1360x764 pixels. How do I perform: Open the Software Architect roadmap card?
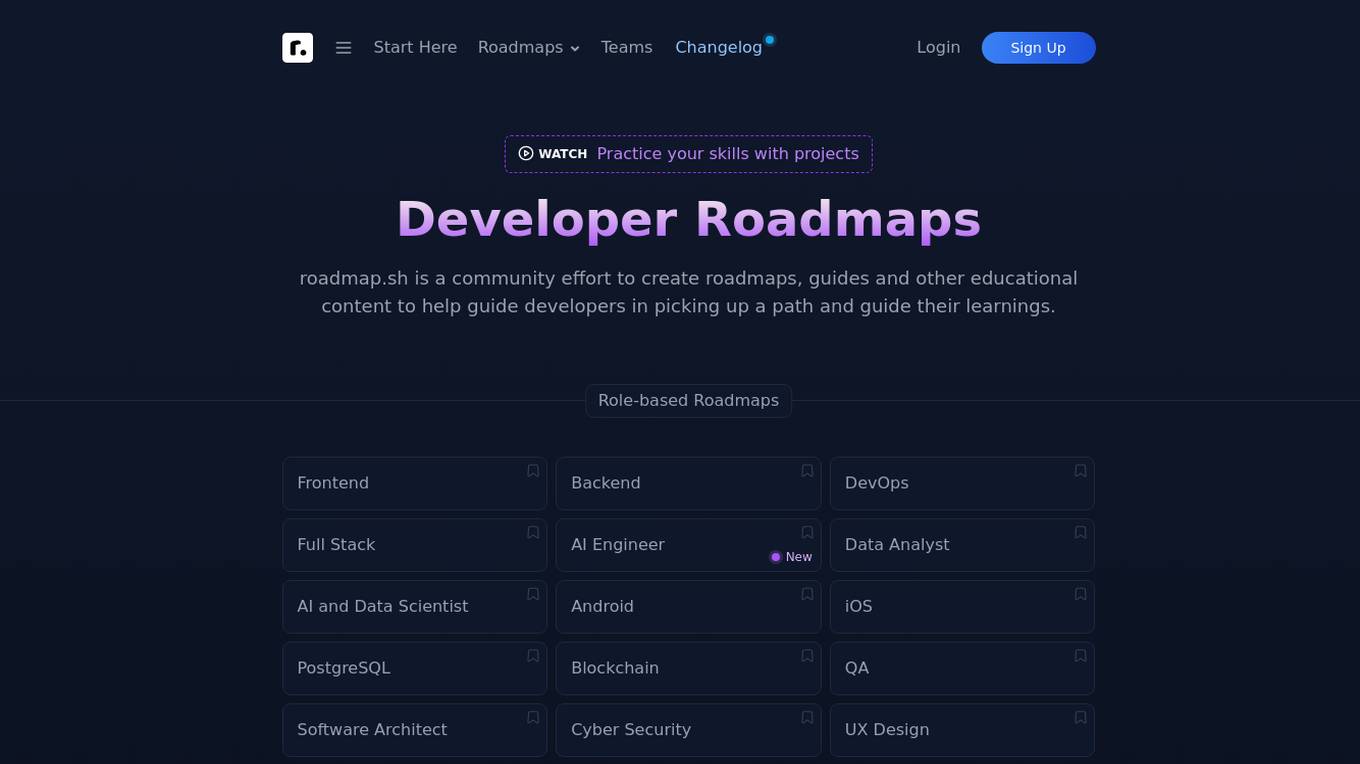pos(415,730)
